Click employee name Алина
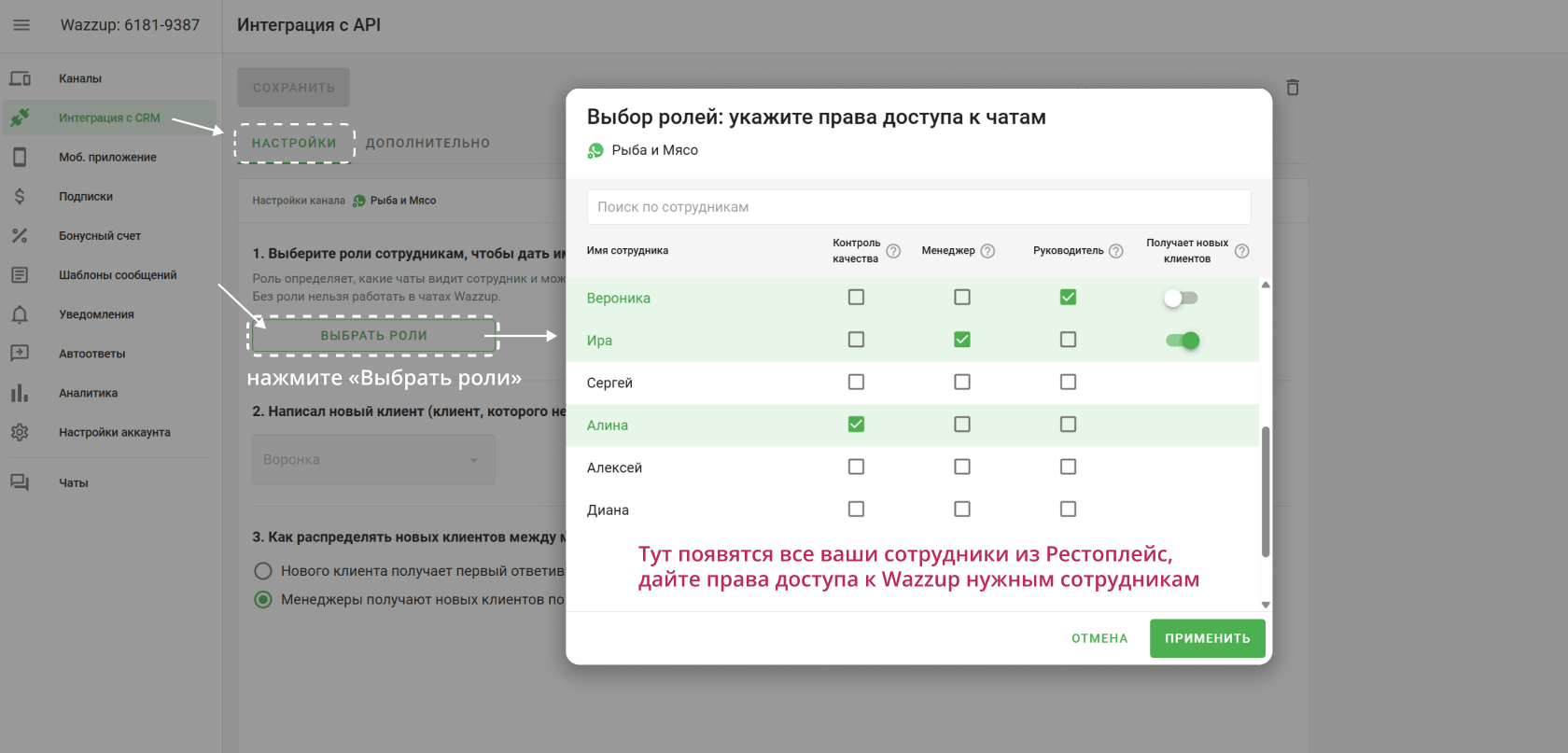 click(608, 425)
